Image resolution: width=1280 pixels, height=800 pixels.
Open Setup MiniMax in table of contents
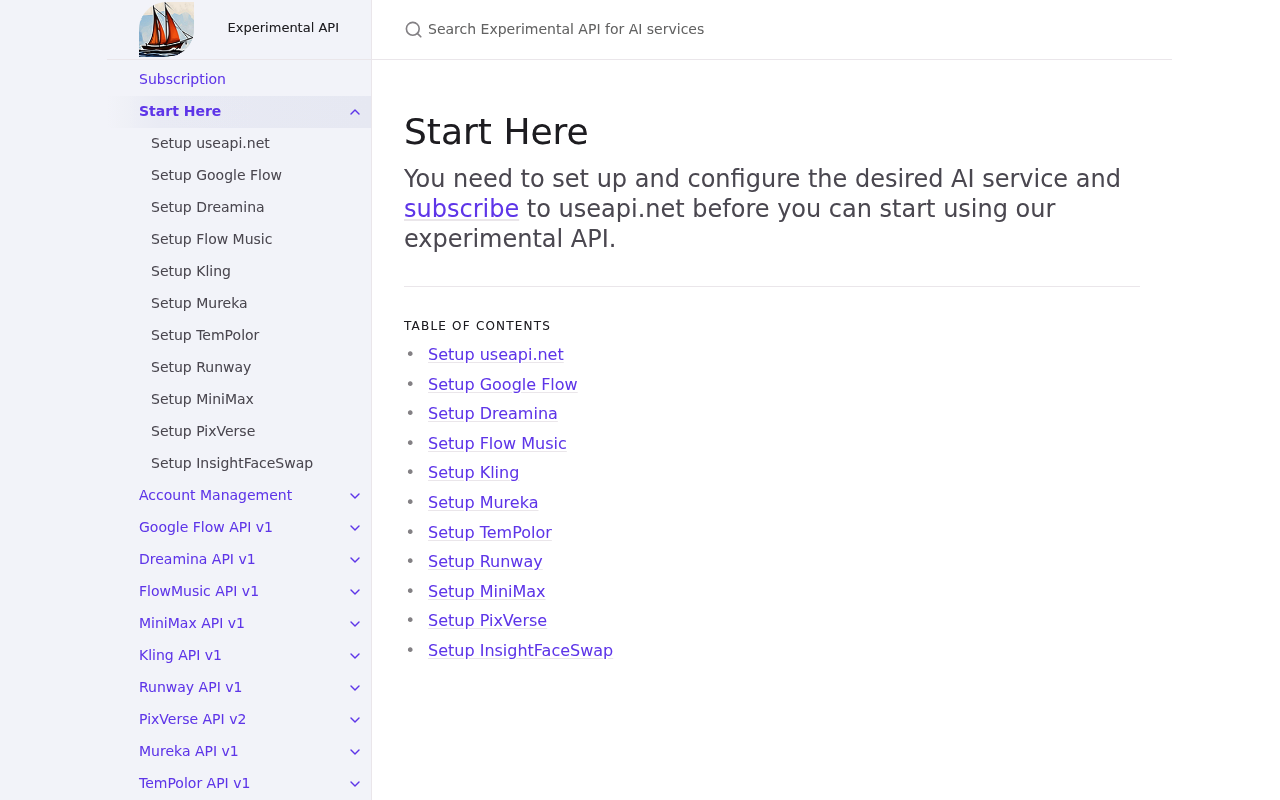487,592
